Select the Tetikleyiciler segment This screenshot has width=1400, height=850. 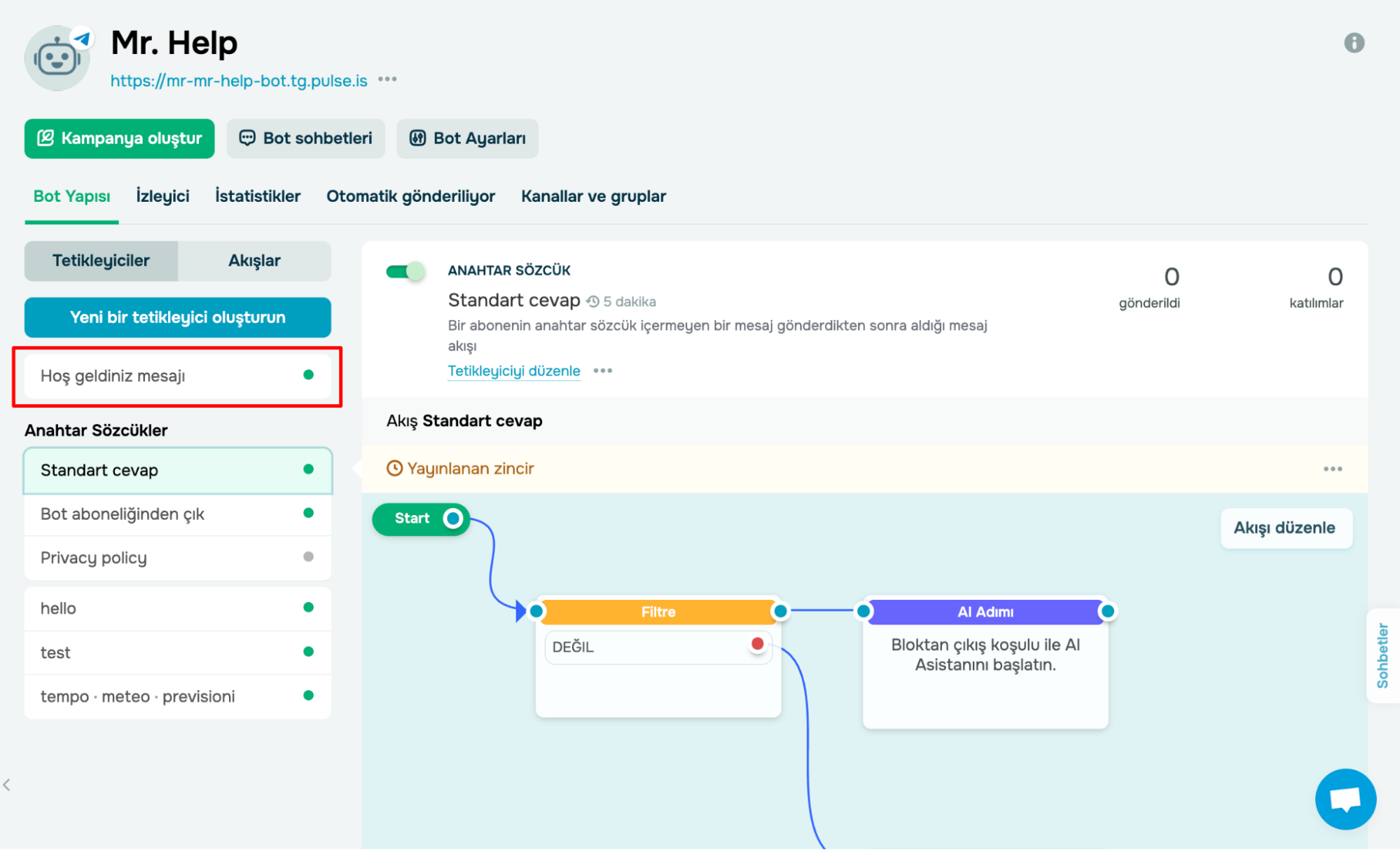101,261
